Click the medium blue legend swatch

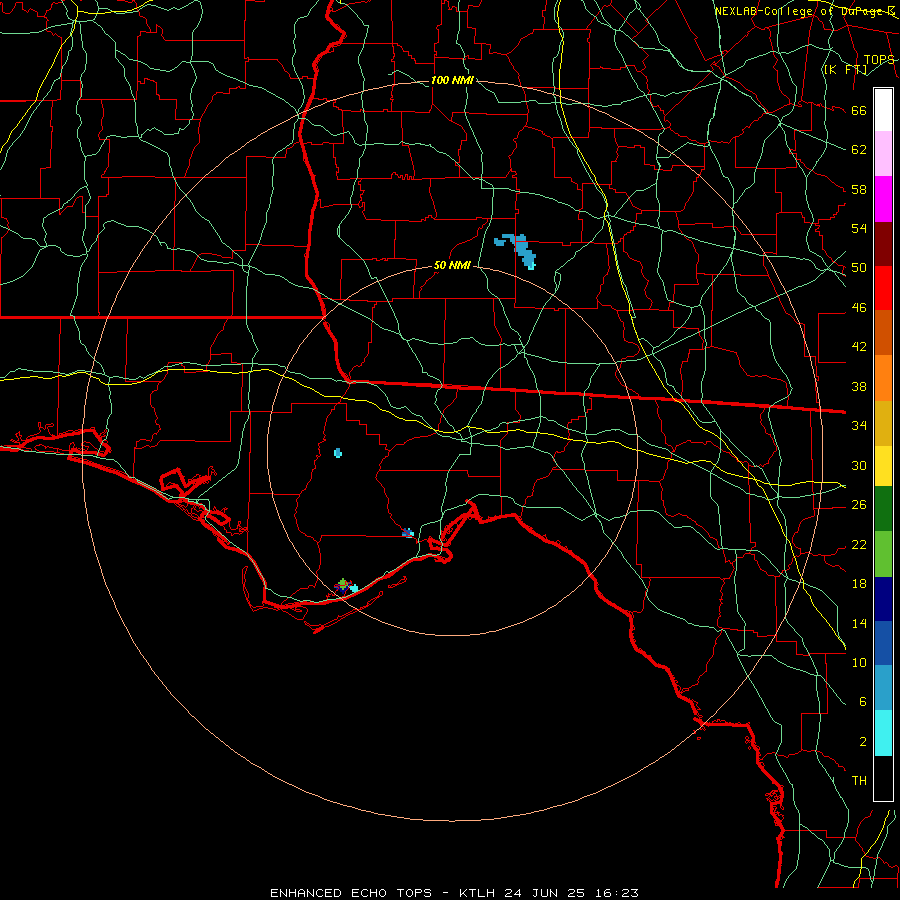(x=883, y=643)
